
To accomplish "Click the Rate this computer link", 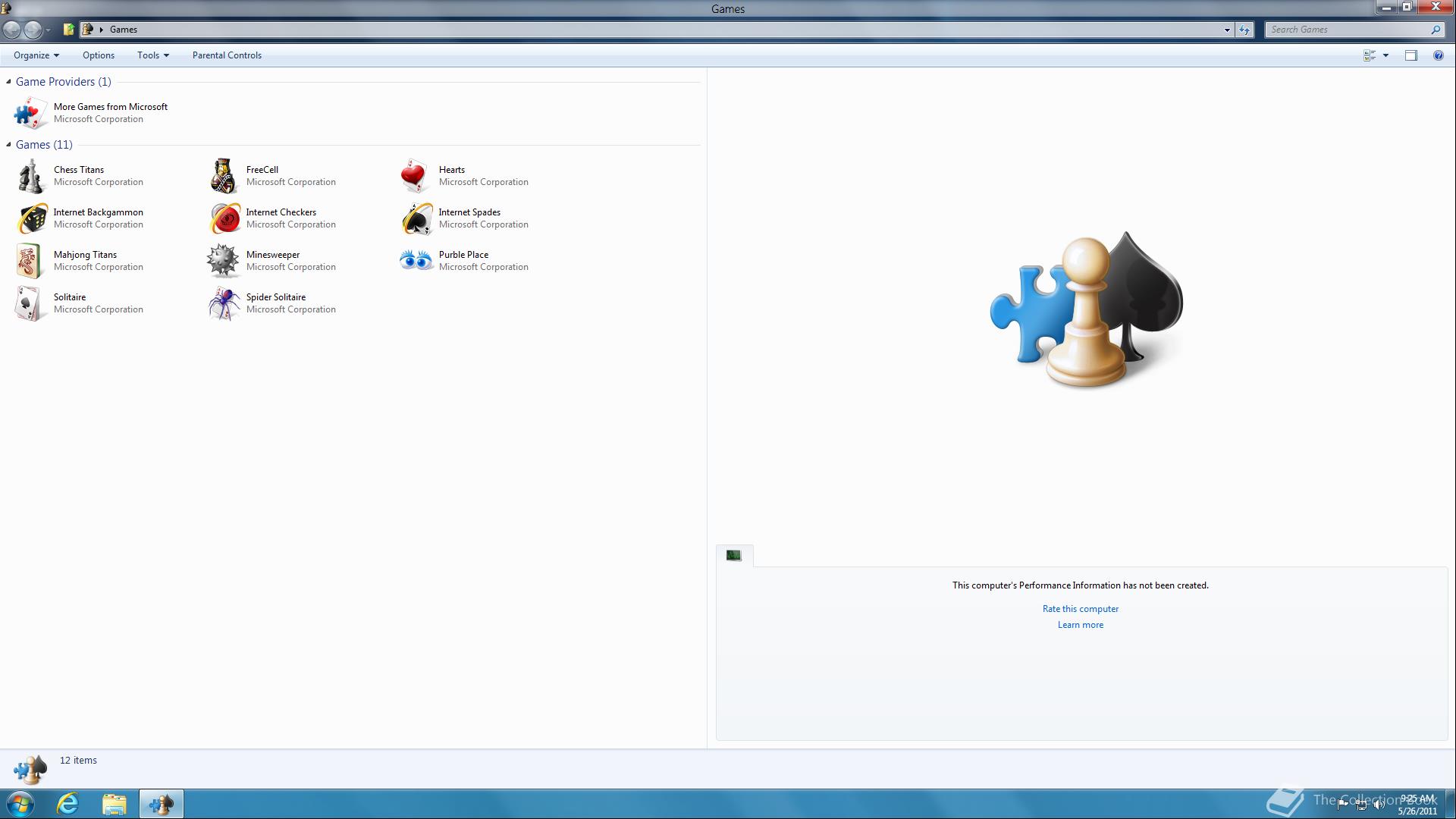I will 1080,609.
